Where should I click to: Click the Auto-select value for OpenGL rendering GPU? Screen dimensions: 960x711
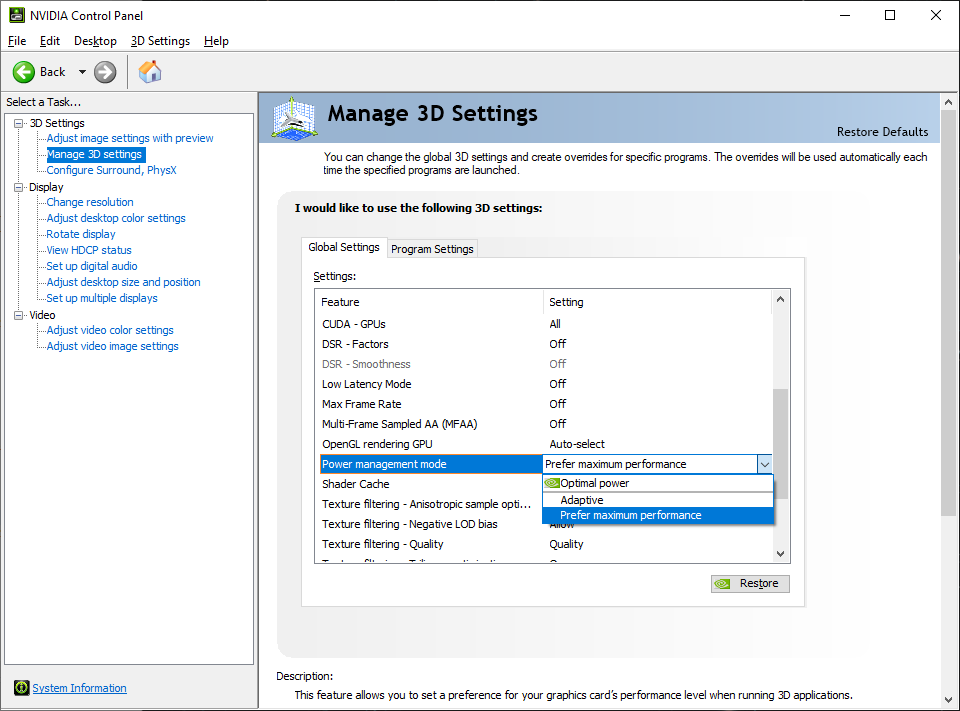tap(577, 444)
